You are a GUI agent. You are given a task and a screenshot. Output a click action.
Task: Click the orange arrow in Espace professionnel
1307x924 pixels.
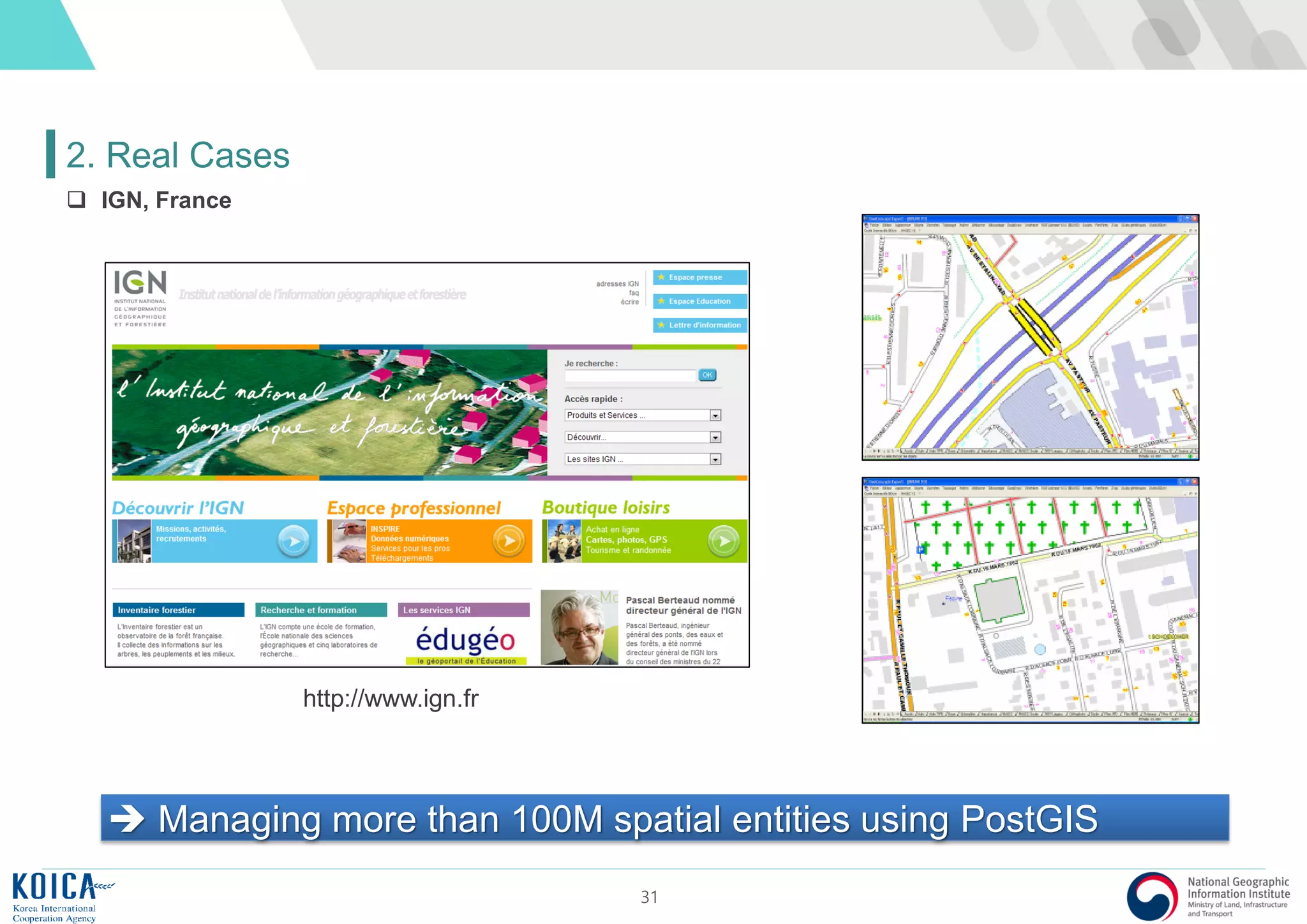coord(509,541)
